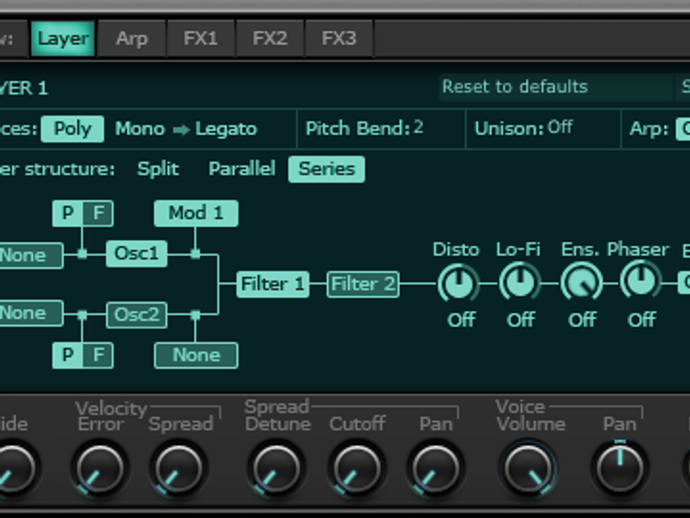The image size is (690, 518).
Task: Select the Filter 1 block
Action: click(273, 284)
